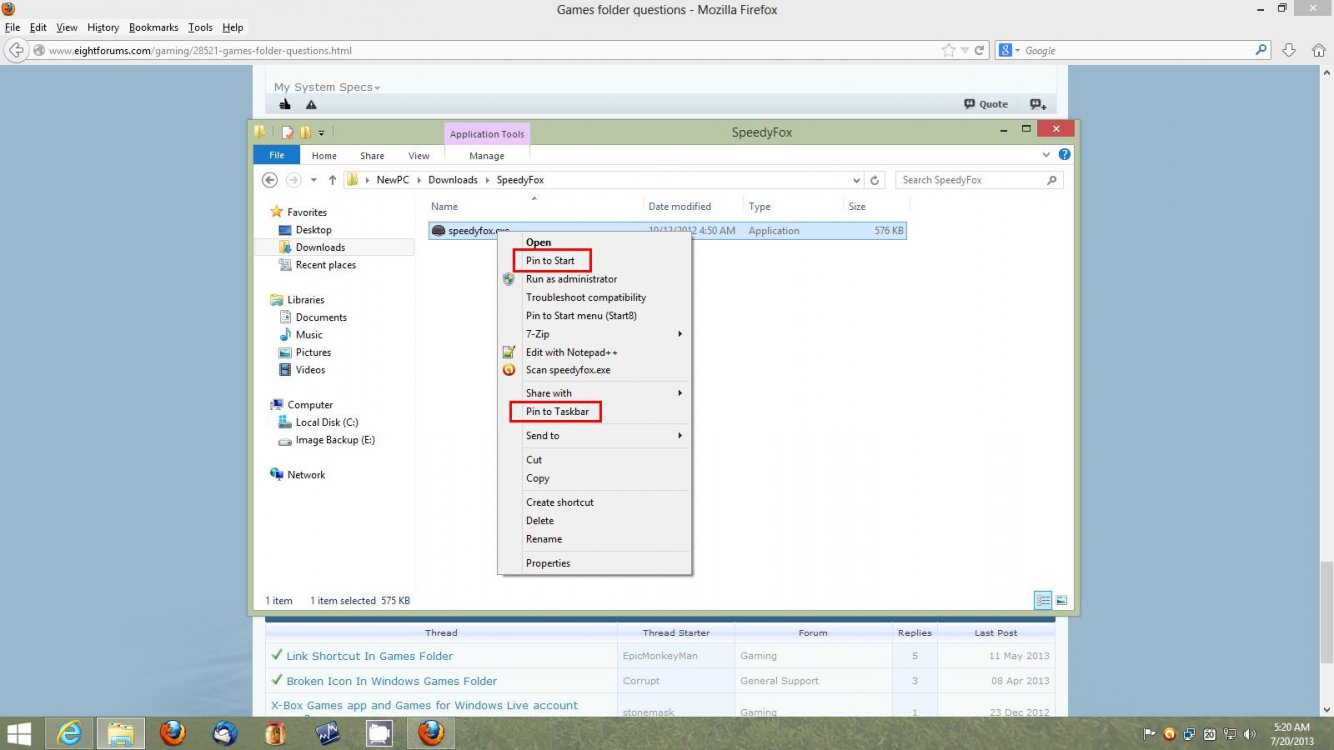Open the recent locations dropdown arrow

coord(313,180)
